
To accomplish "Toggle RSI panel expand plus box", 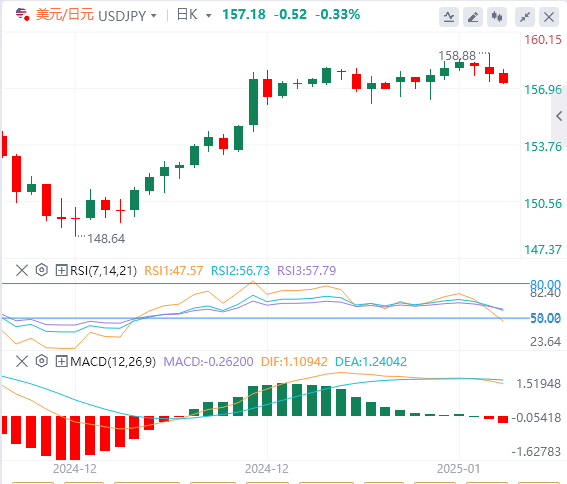I will click(61, 270).
